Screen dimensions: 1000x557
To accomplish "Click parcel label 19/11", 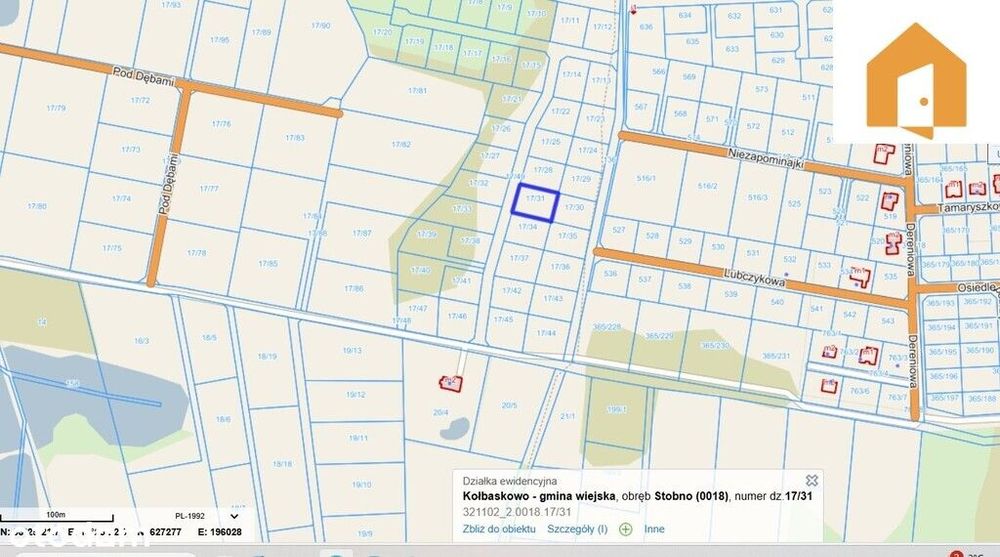I will click(358, 438).
